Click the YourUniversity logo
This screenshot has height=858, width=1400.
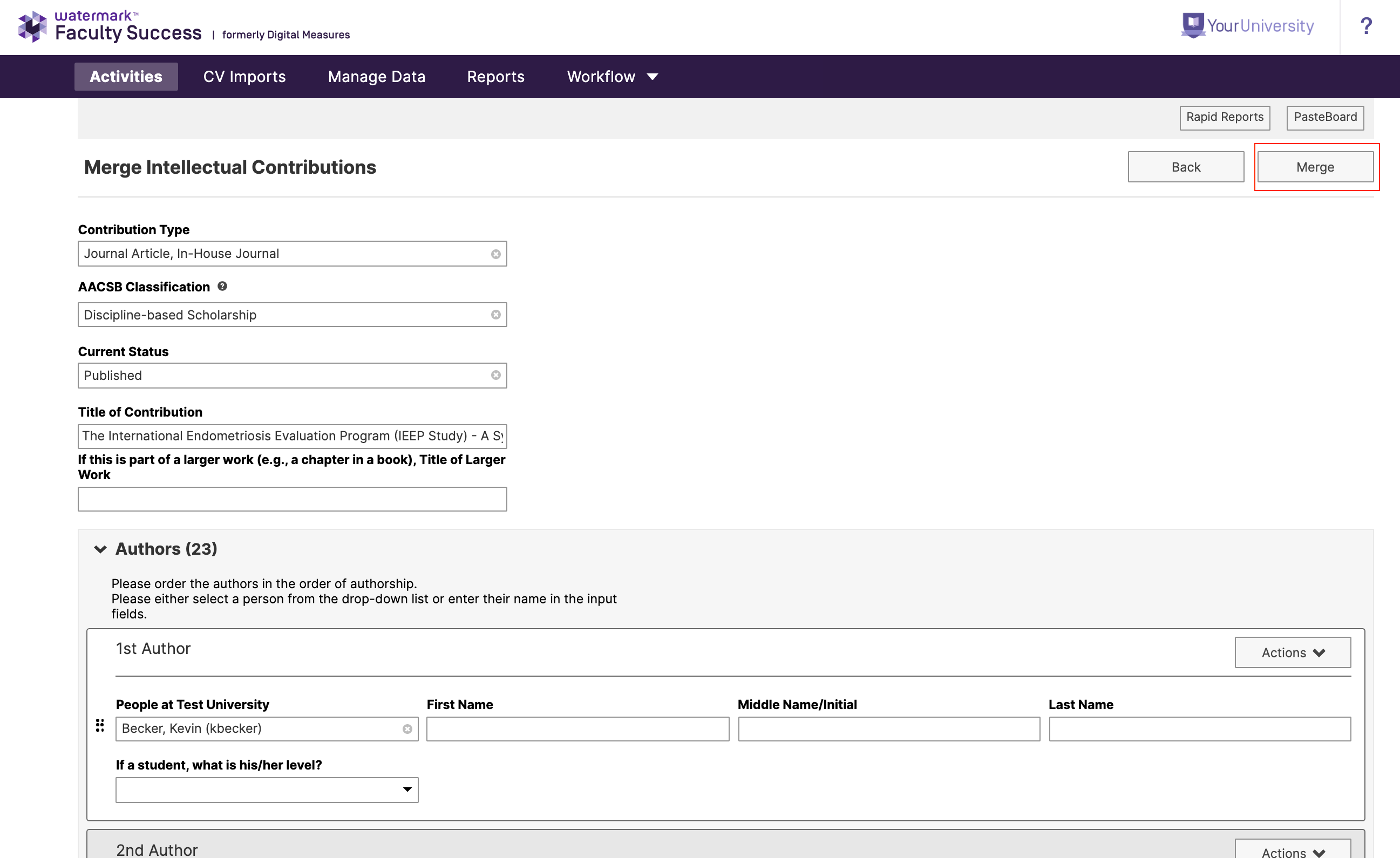point(1248,25)
